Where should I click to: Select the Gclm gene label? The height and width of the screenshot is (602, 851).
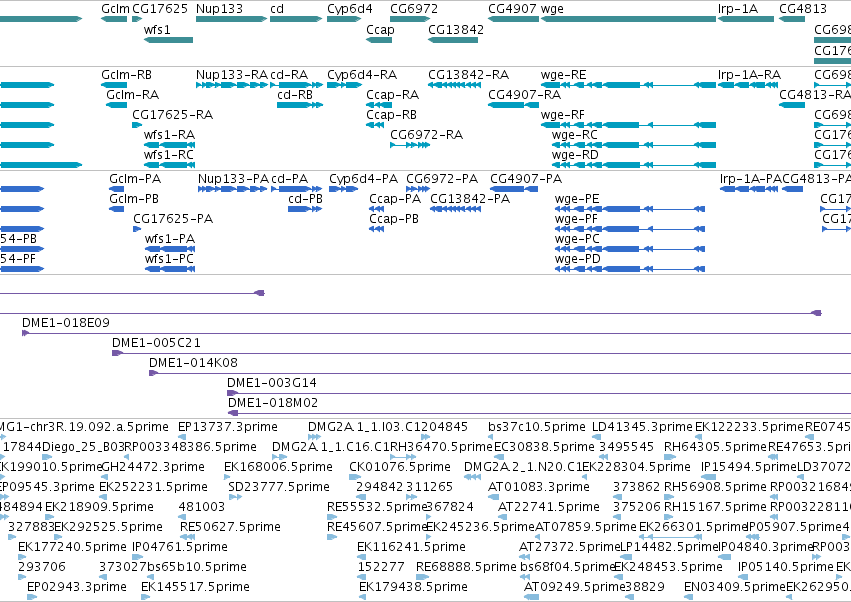[116, 9]
